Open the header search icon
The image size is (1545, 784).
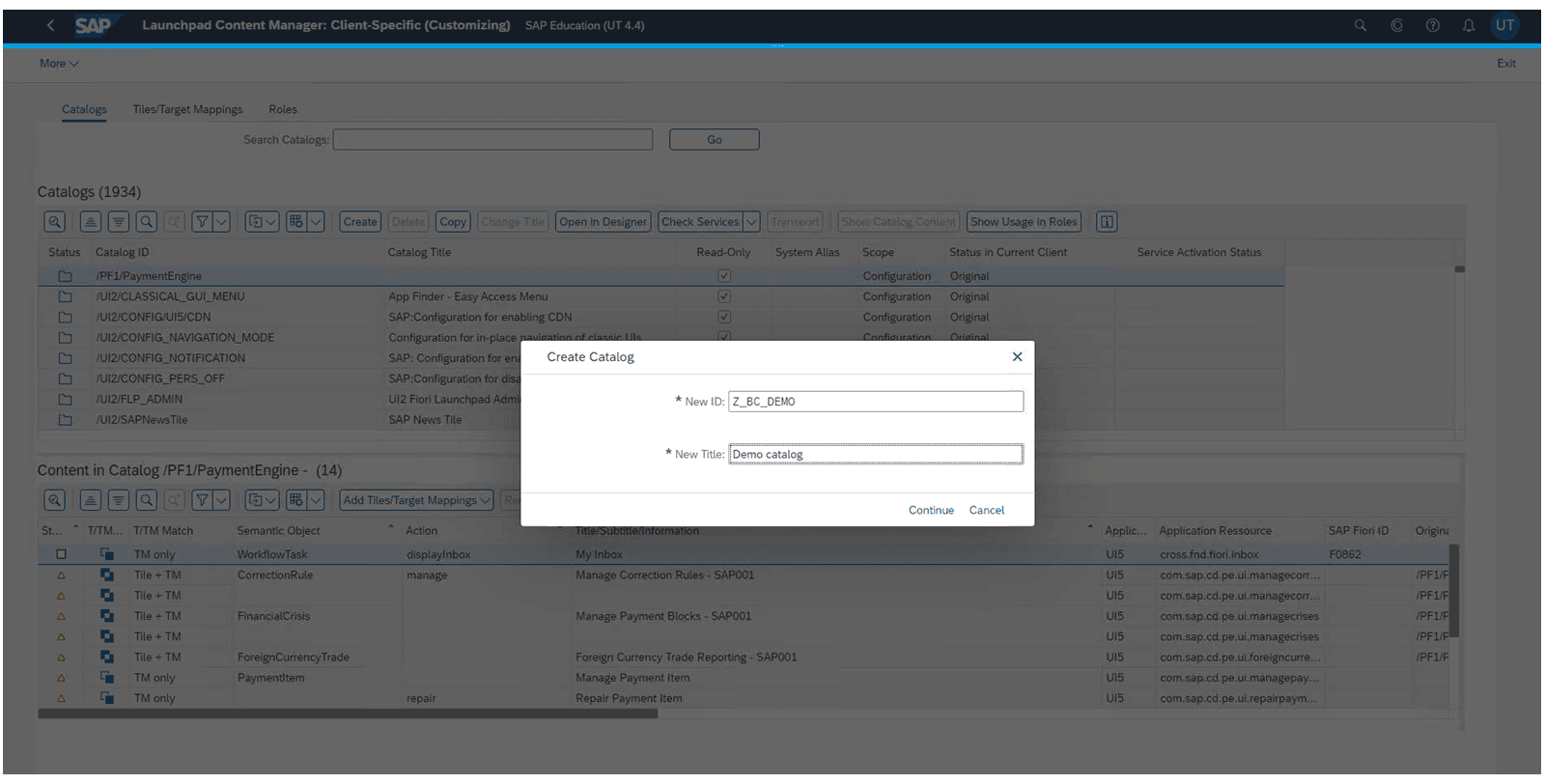point(1361,25)
